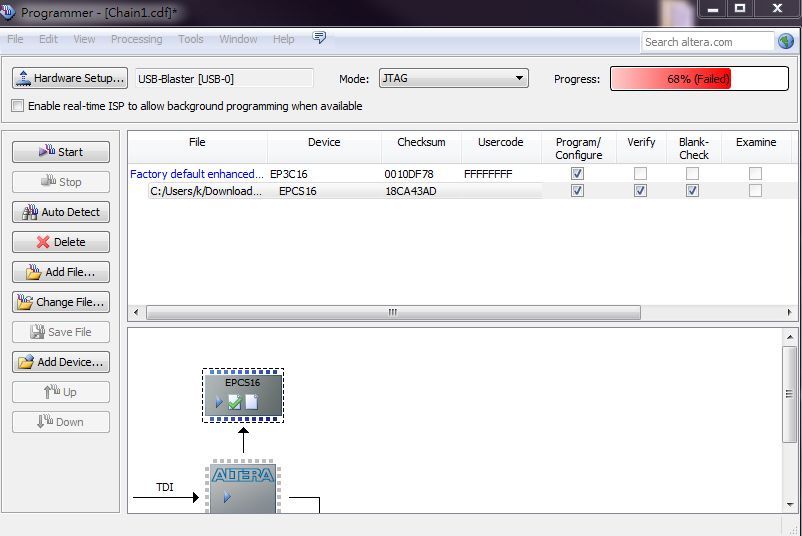This screenshot has height=536, width=802.
Task: Click the Save File button
Action: point(61,332)
